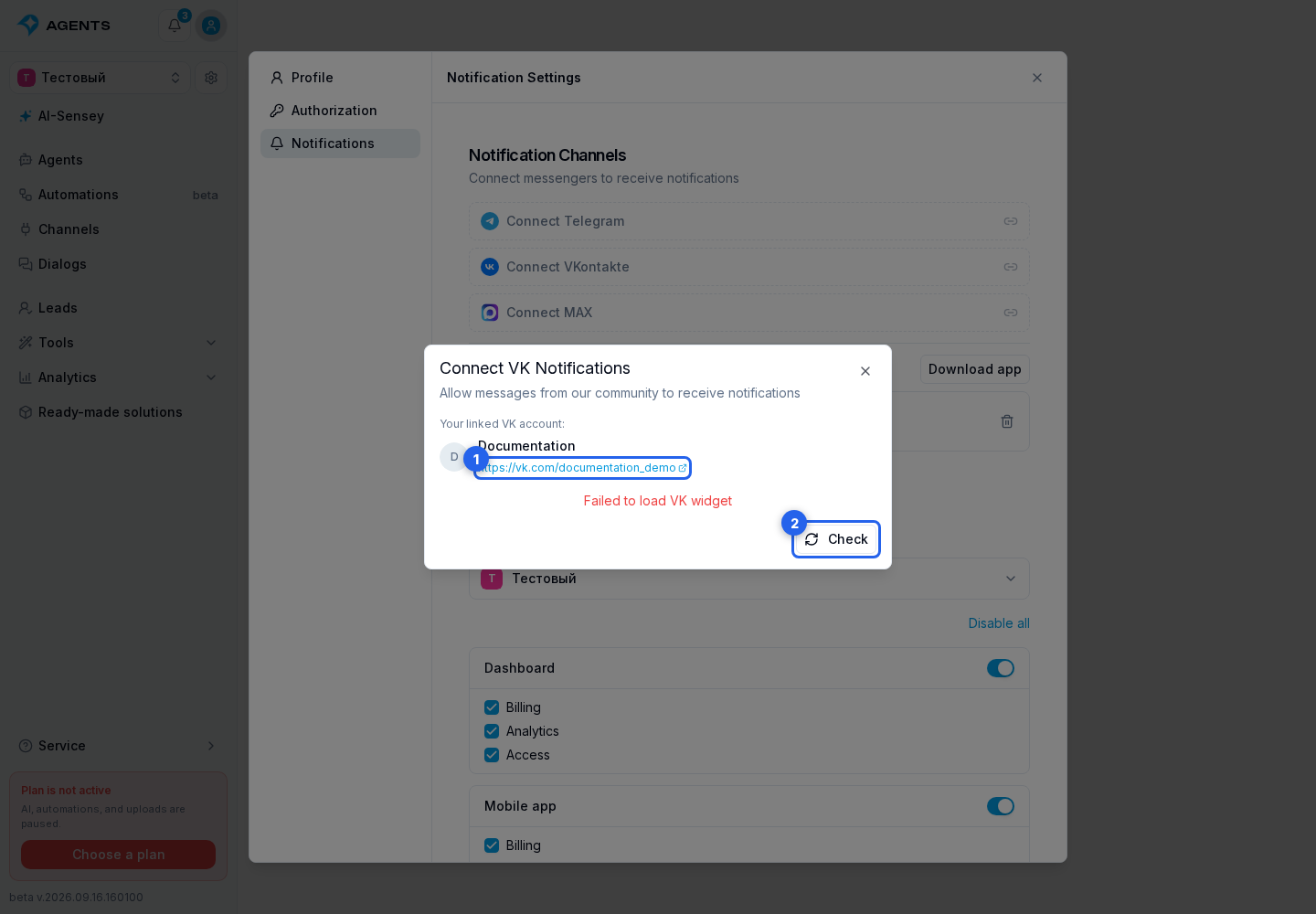Click the Choose a plan button
Viewport: 1316px width, 914px height.
[119, 855]
